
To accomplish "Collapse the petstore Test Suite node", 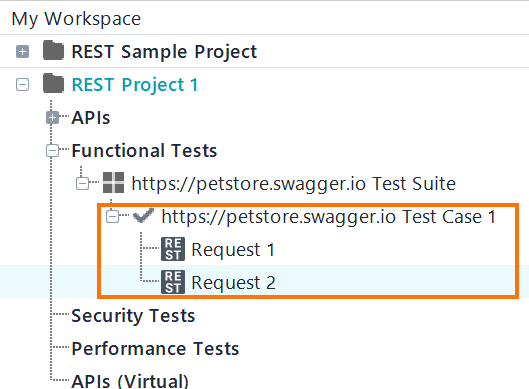I will [82, 184].
